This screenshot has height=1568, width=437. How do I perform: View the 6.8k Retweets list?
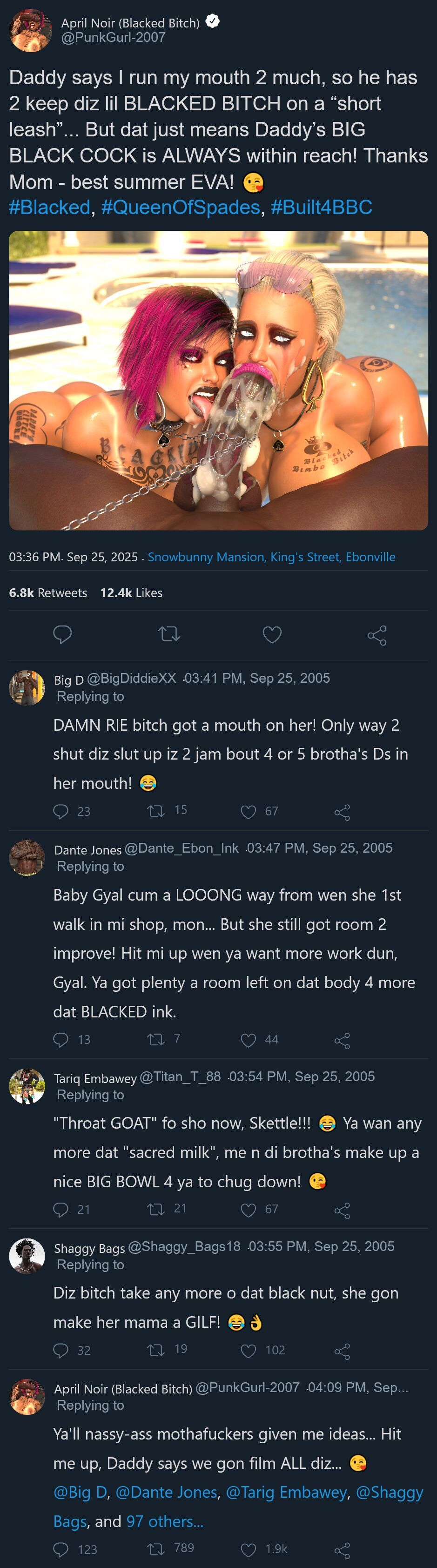pos(48,593)
